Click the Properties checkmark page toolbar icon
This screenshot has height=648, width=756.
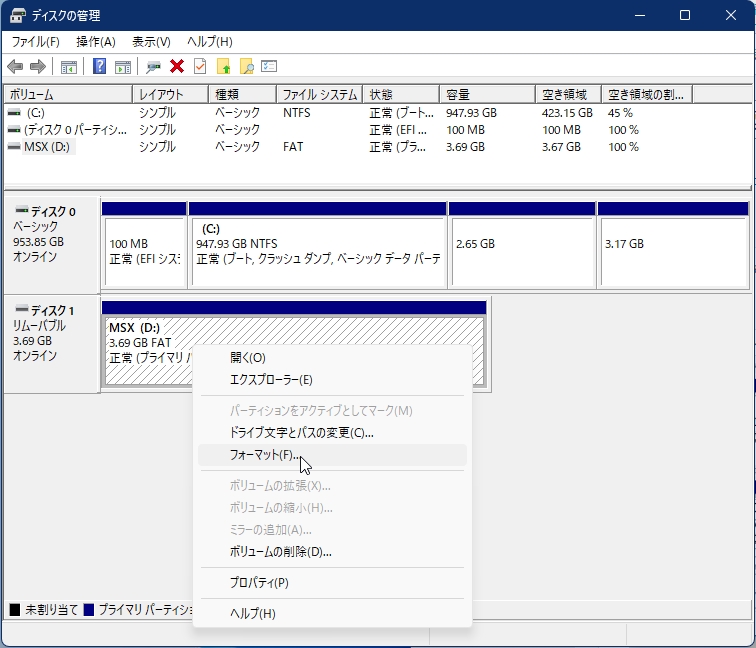(200, 66)
